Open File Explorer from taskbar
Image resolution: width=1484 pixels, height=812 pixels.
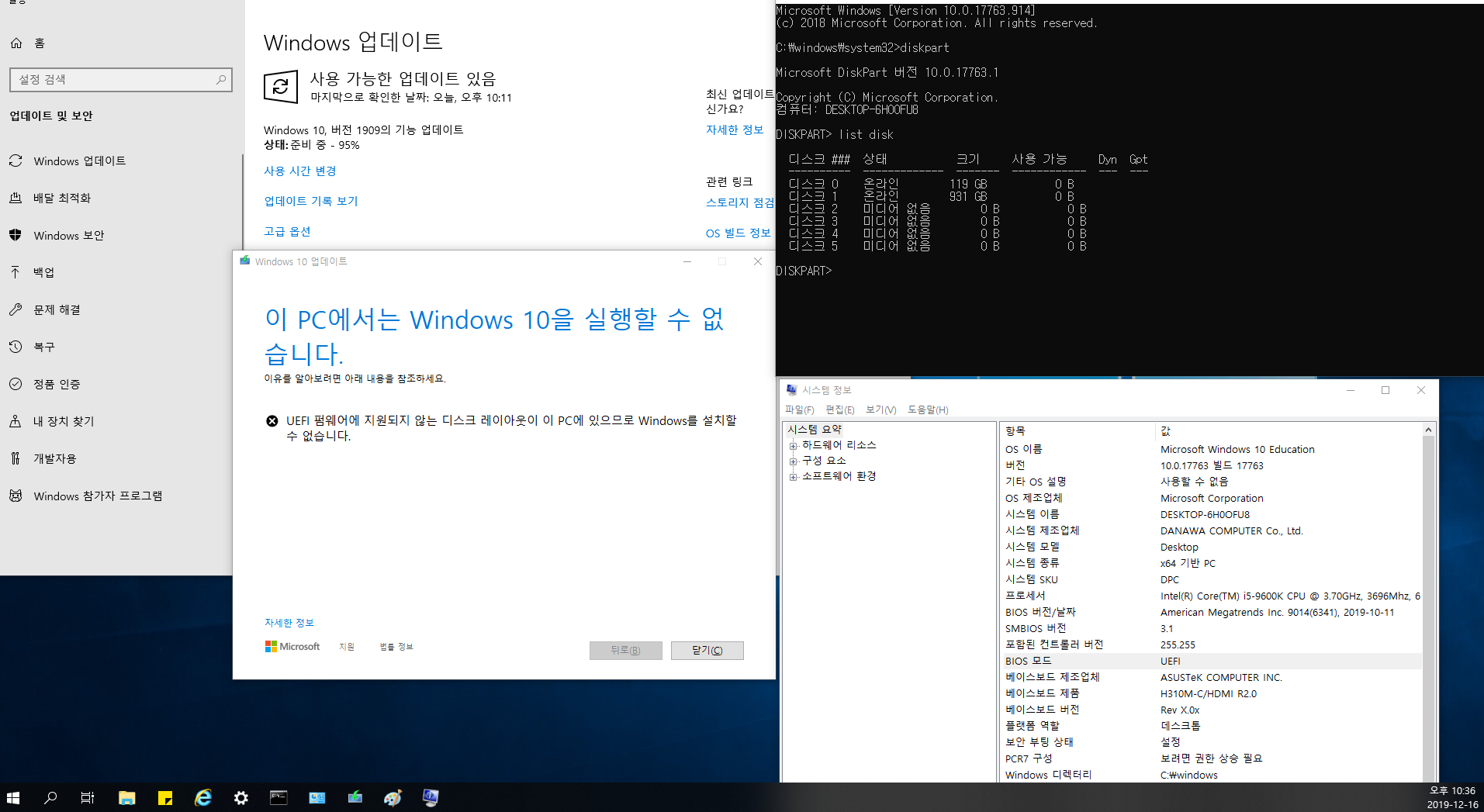126,797
